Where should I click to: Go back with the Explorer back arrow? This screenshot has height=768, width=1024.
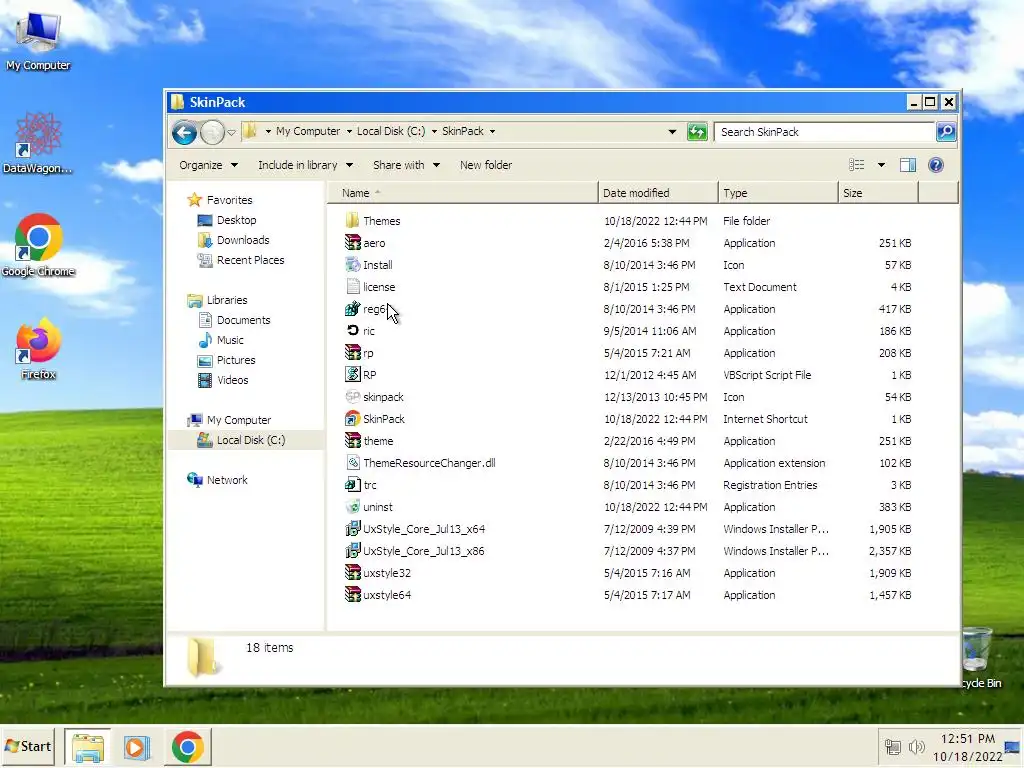point(184,133)
